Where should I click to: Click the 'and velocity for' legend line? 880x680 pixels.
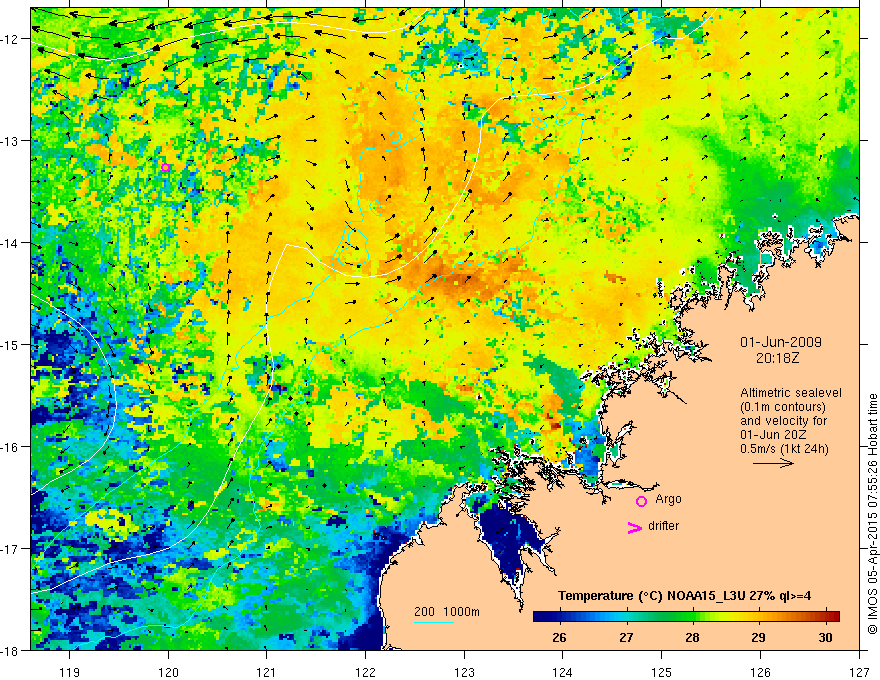coord(783,421)
